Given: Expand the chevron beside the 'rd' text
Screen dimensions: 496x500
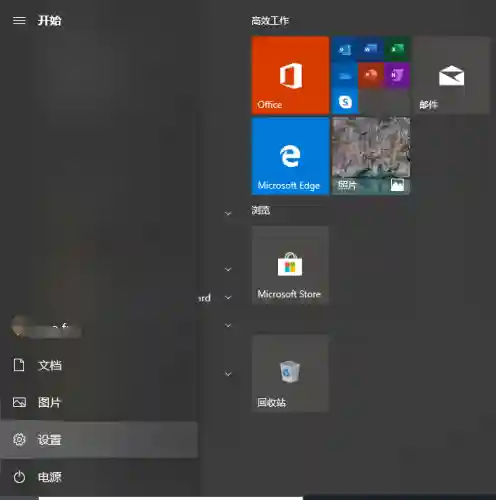Looking at the screenshot, I should (228, 298).
